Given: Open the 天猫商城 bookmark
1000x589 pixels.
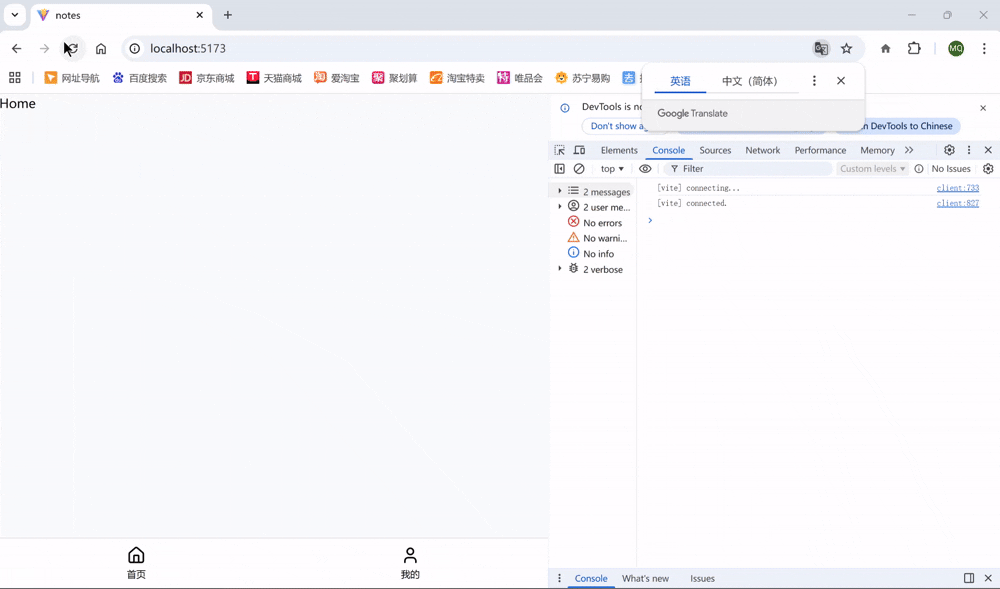Looking at the screenshot, I should coord(274,78).
